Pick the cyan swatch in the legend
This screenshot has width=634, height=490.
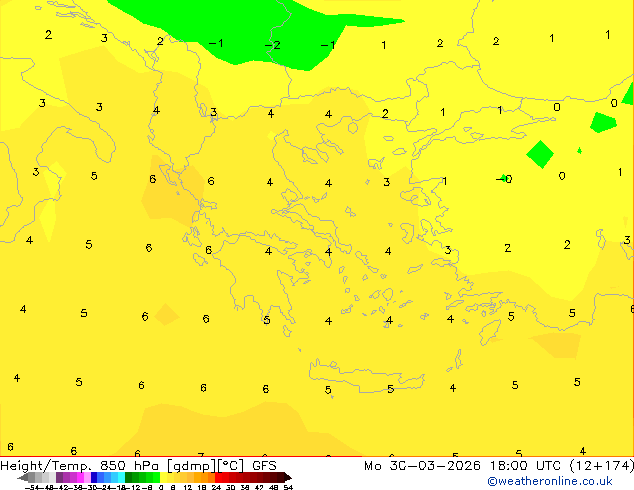[x=121, y=477]
